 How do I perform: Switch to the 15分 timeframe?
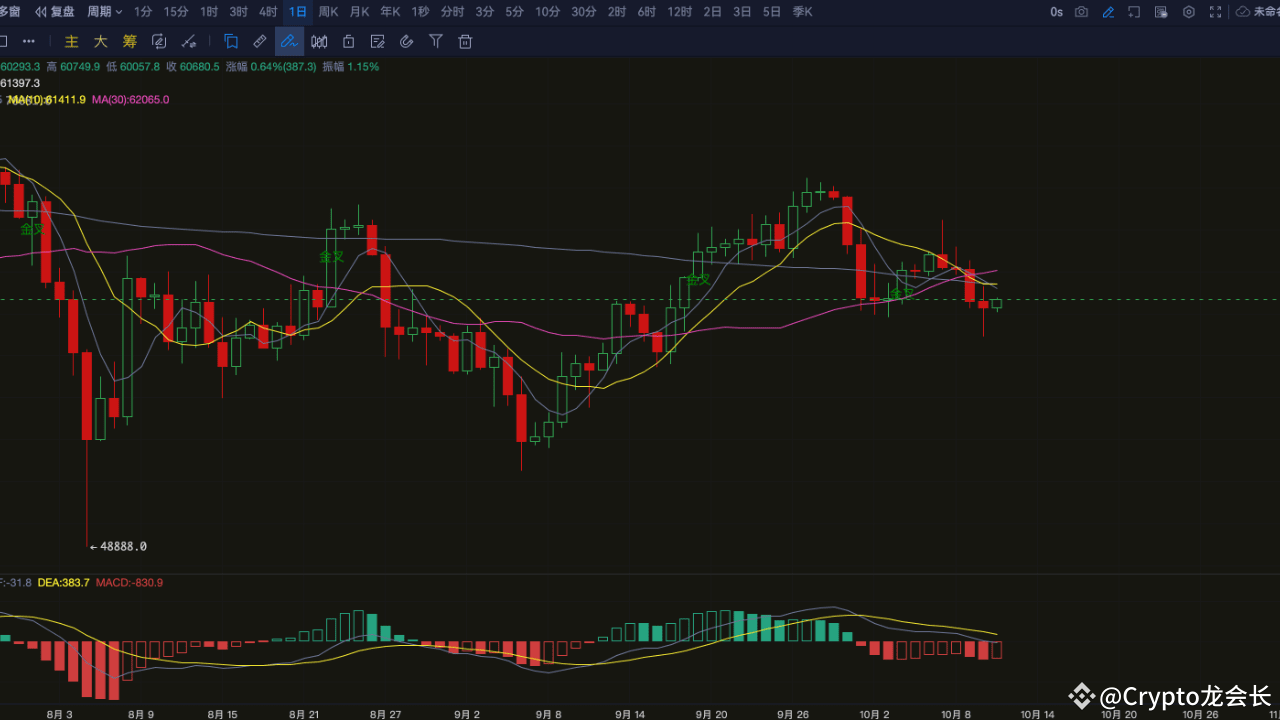(x=176, y=12)
